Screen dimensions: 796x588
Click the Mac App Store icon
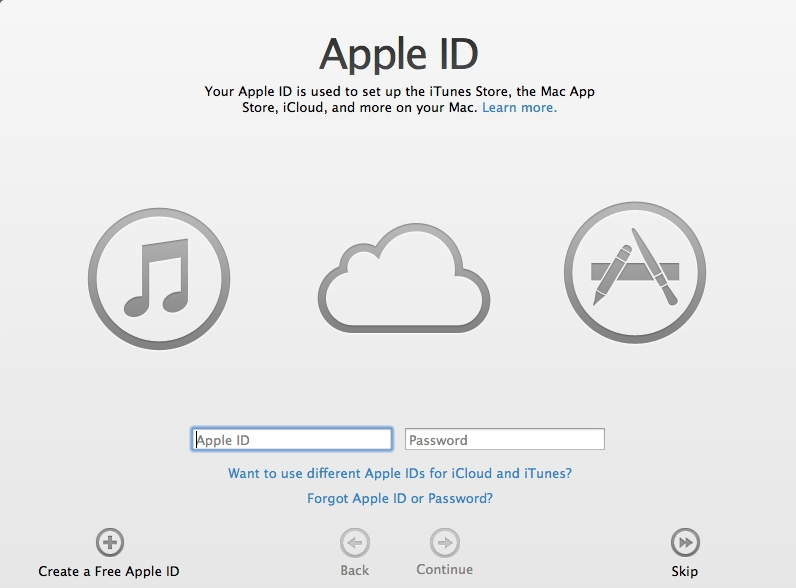pos(635,273)
